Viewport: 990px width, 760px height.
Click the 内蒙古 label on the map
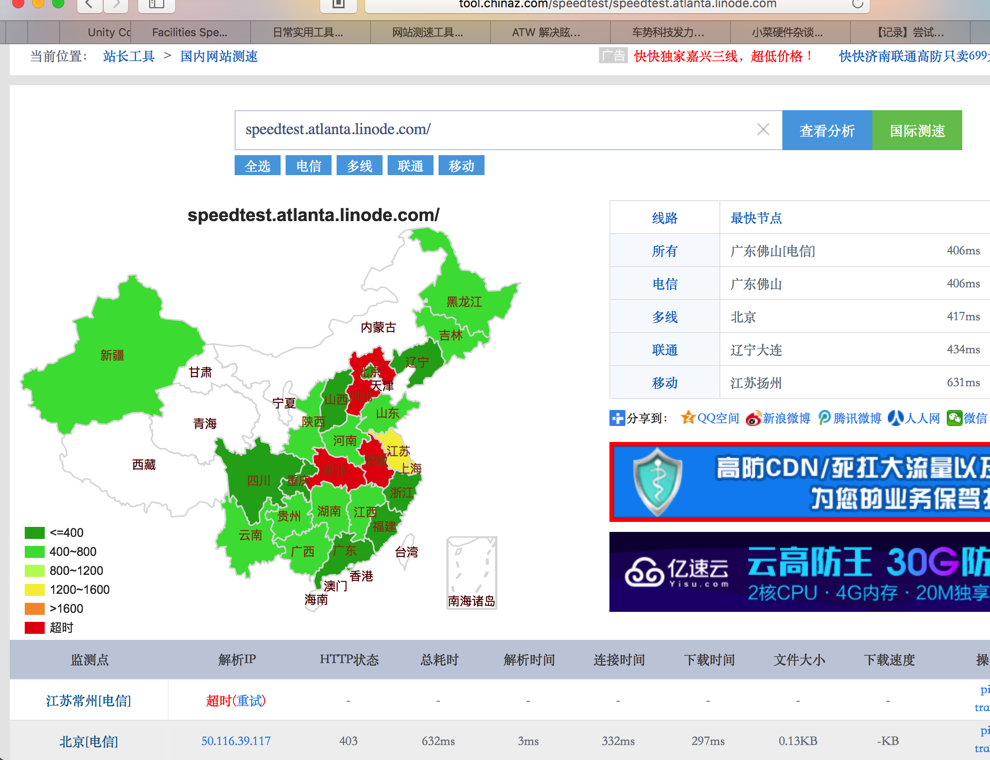point(378,327)
